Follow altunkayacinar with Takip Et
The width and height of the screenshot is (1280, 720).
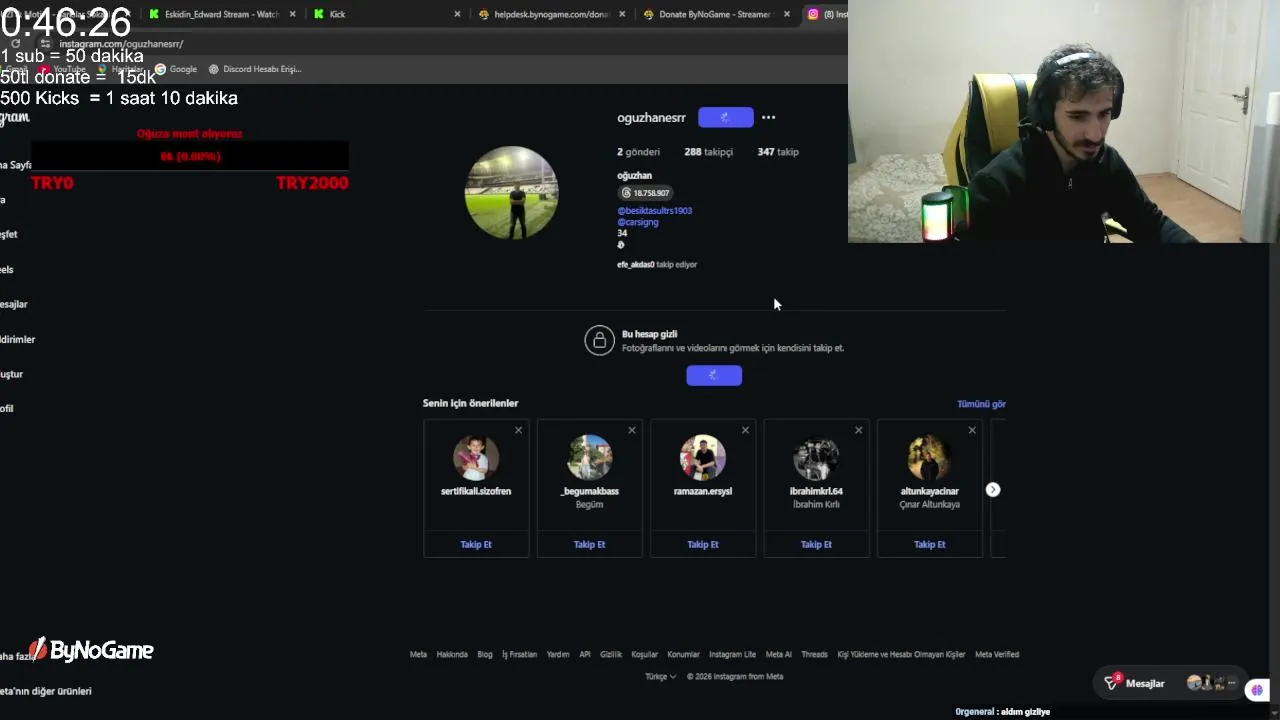click(929, 544)
